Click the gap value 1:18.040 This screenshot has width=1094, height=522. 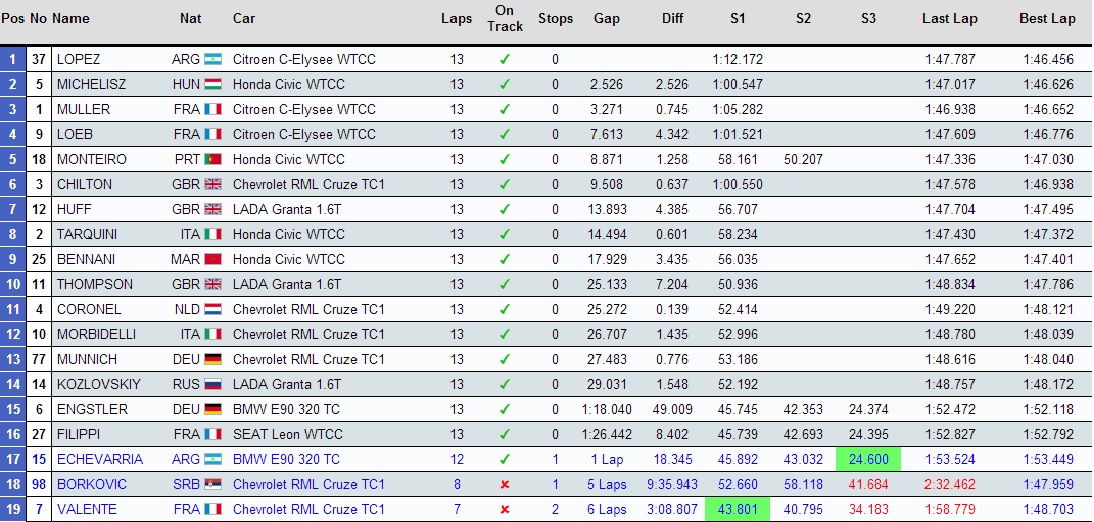[606, 410]
